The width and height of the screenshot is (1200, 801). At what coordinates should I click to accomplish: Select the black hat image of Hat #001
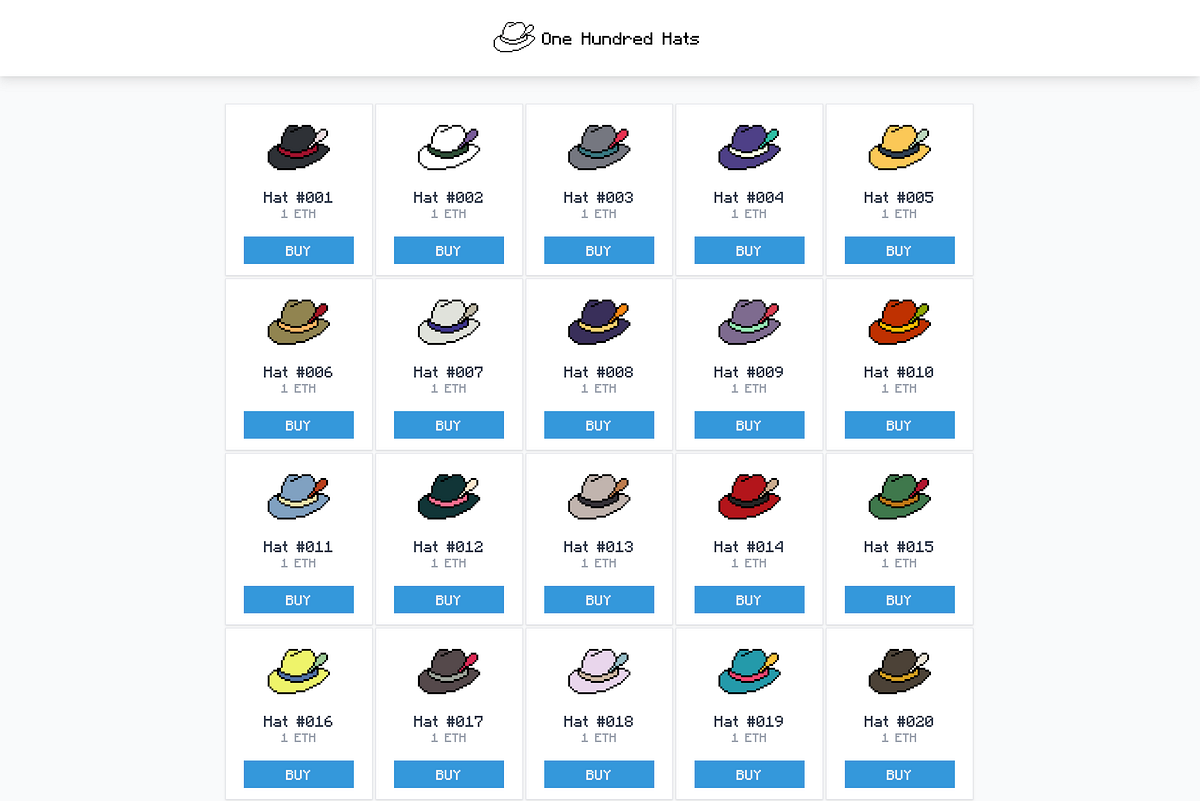tap(298, 145)
